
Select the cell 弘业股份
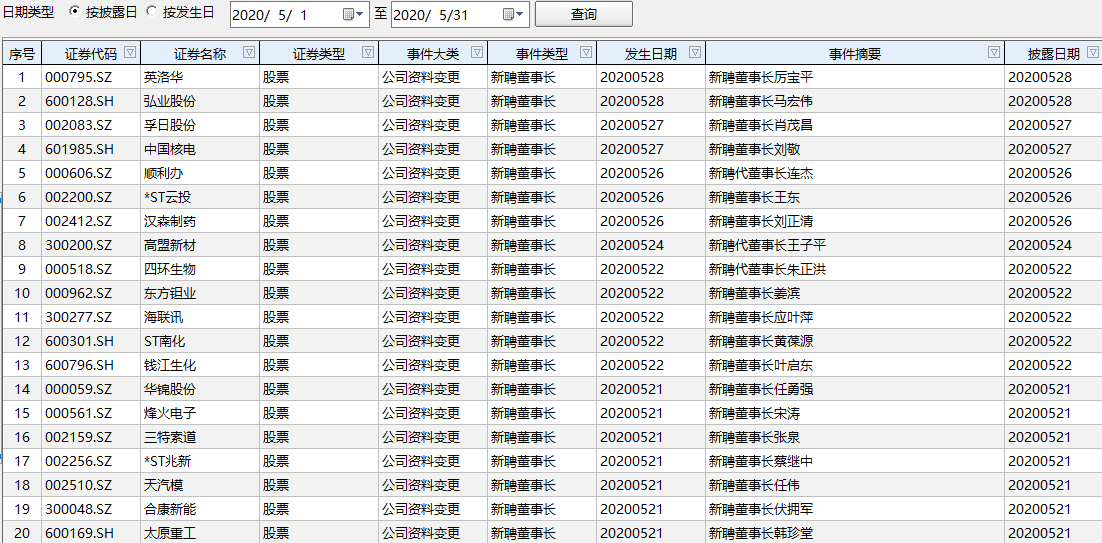click(200, 101)
